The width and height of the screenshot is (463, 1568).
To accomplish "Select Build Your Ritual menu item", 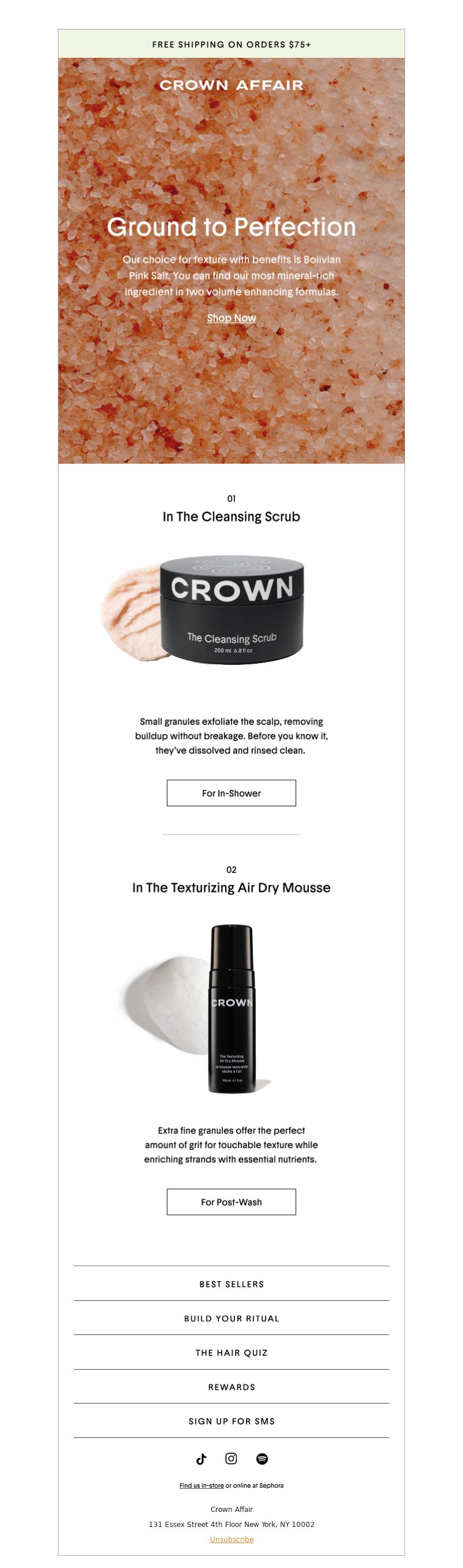I will tap(231, 1318).
